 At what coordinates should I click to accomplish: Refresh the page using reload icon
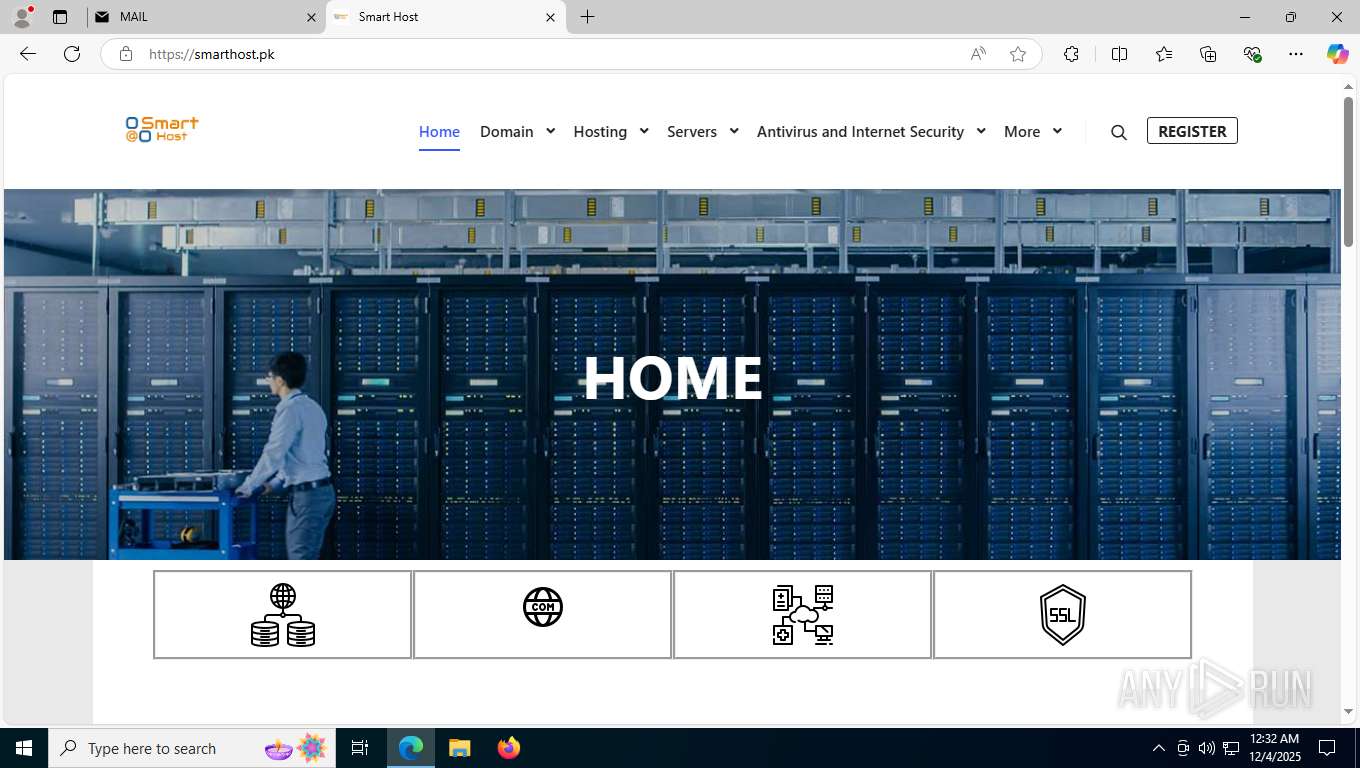pos(72,54)
